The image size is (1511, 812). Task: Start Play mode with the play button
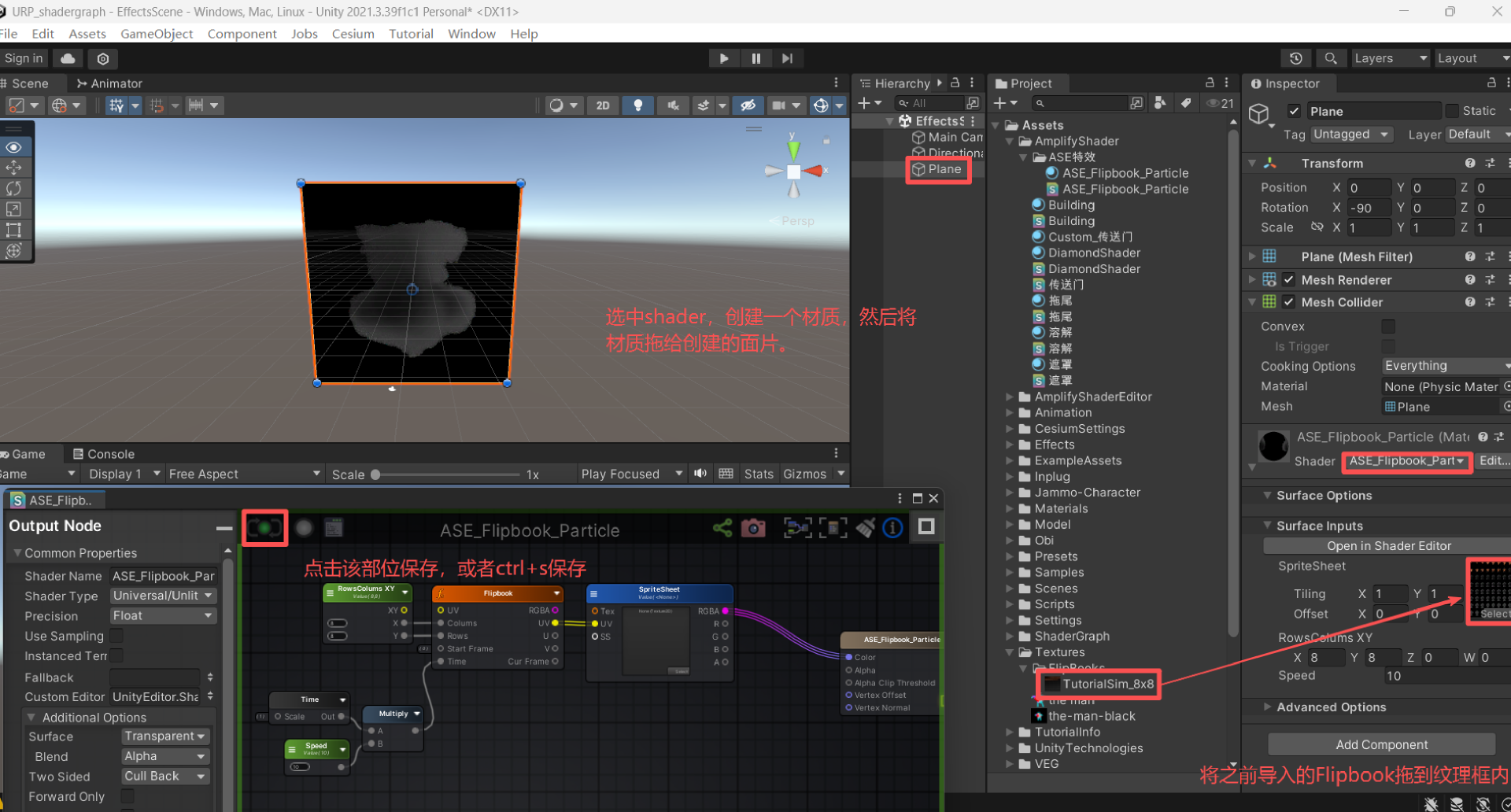723,58
